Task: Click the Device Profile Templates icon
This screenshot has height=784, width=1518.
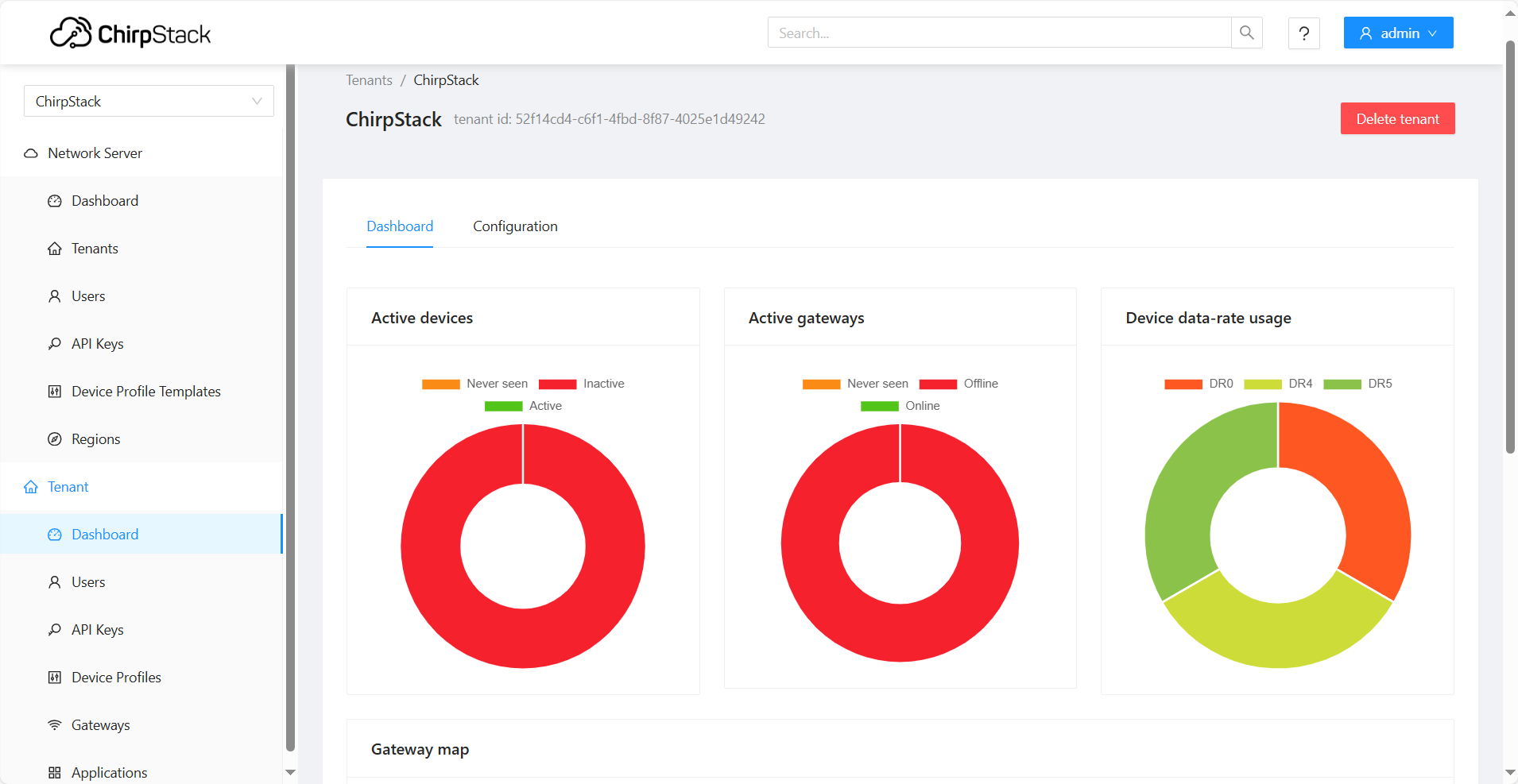Action: coord(54,391)
